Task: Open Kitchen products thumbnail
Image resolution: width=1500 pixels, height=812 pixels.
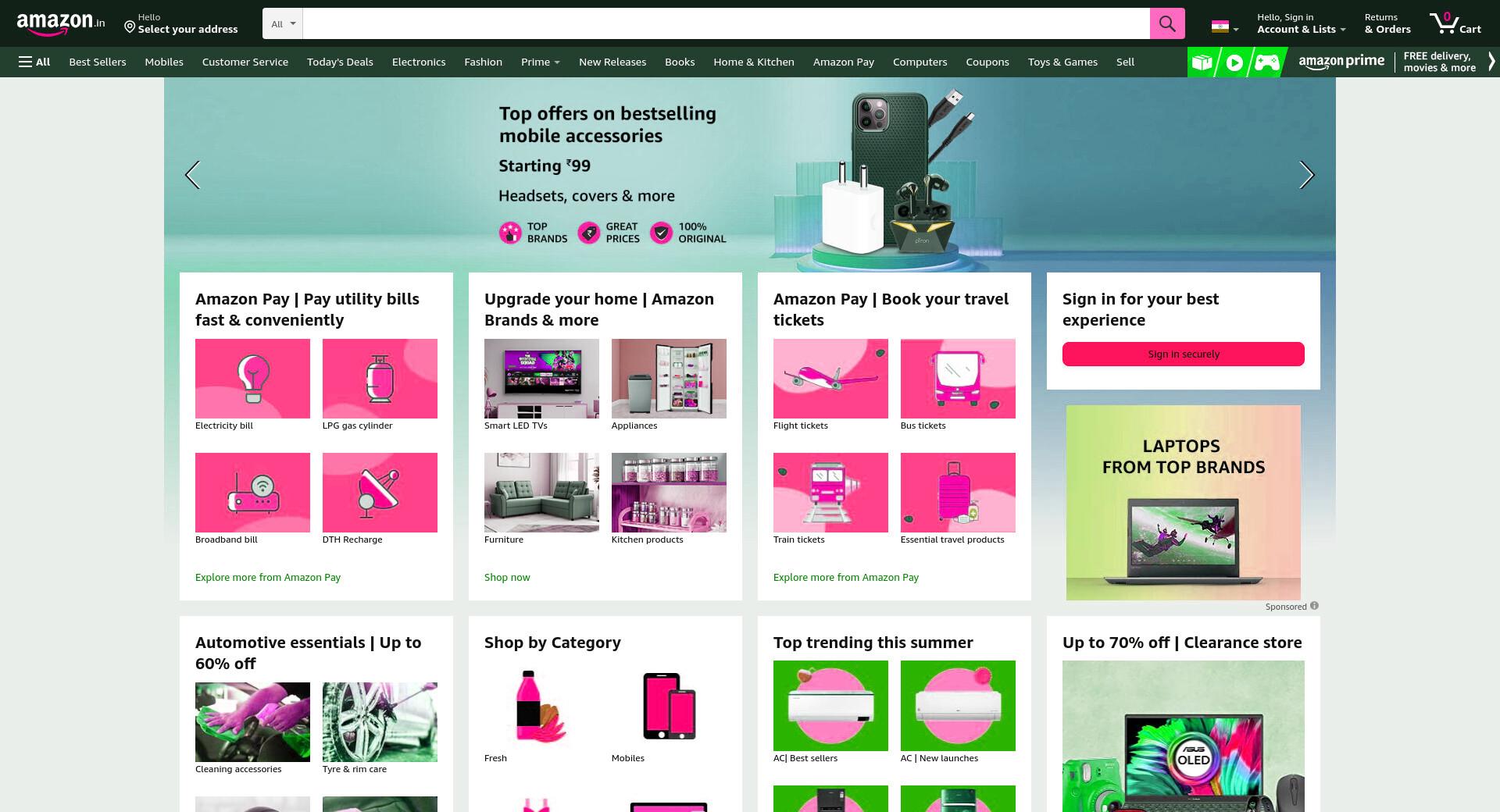Action: coord(669,493)
